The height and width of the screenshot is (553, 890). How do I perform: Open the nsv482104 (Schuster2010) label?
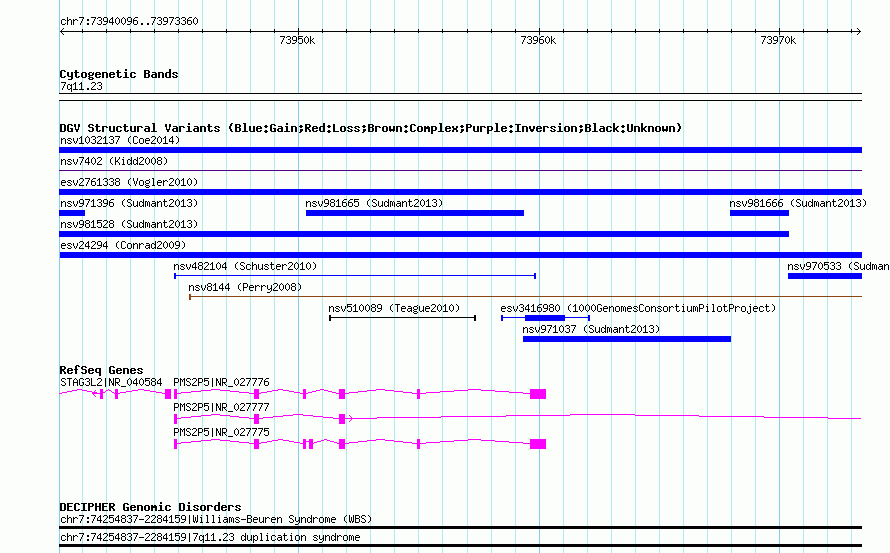[x=245, y=266]
